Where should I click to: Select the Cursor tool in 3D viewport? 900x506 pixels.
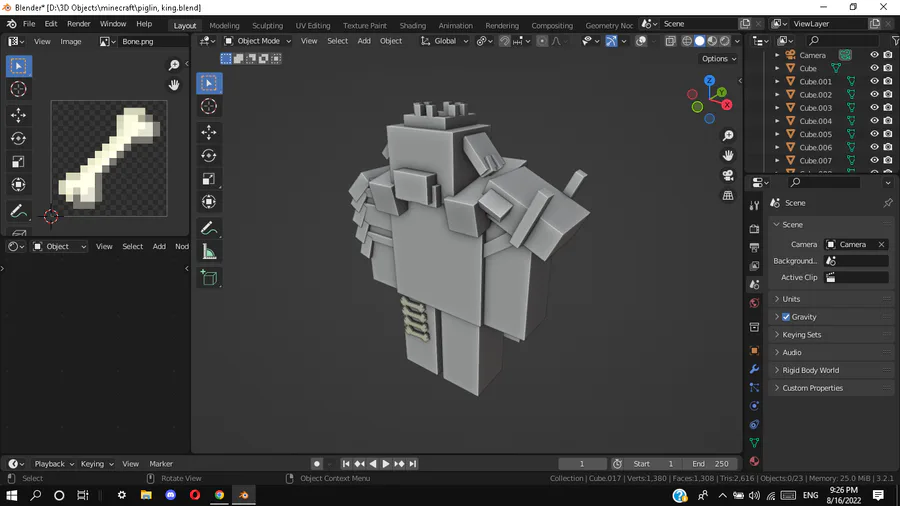[x=209, y=106]
